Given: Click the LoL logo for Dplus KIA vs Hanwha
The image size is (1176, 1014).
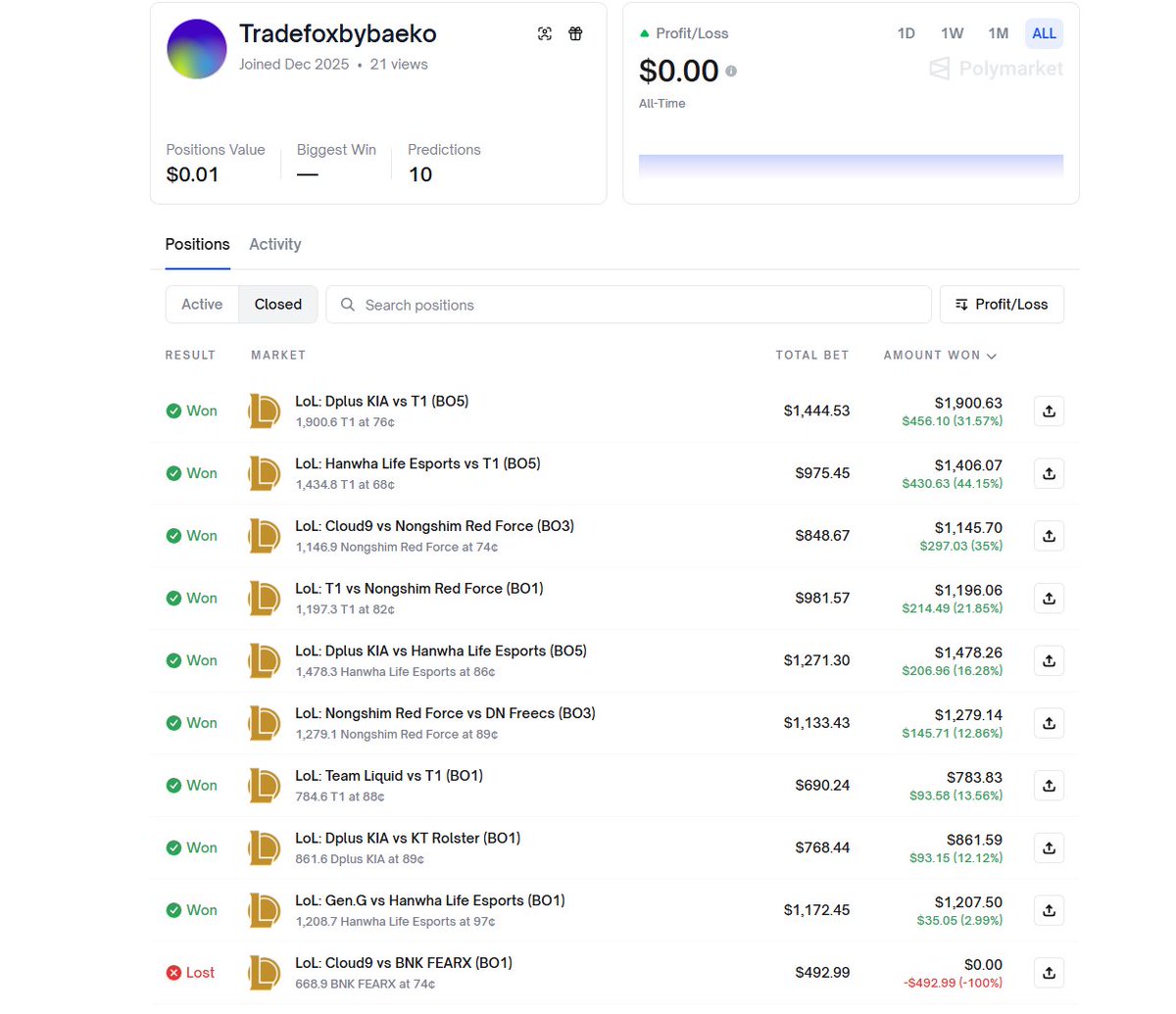Looking at the screenshot, I should (265, 660).
